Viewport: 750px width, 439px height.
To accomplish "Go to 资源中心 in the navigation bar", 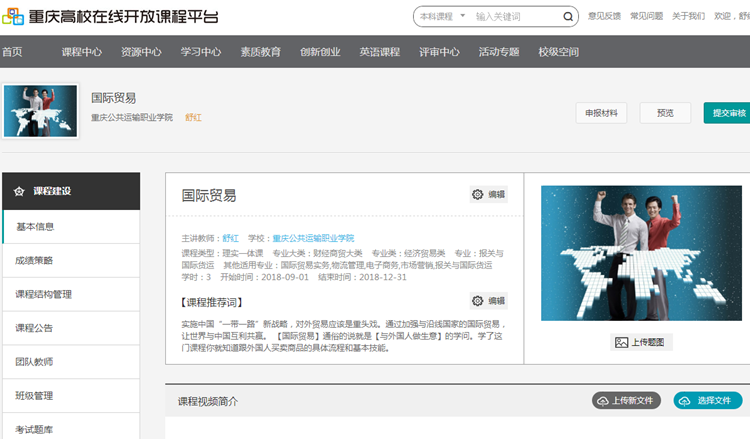I will (141, 52).
